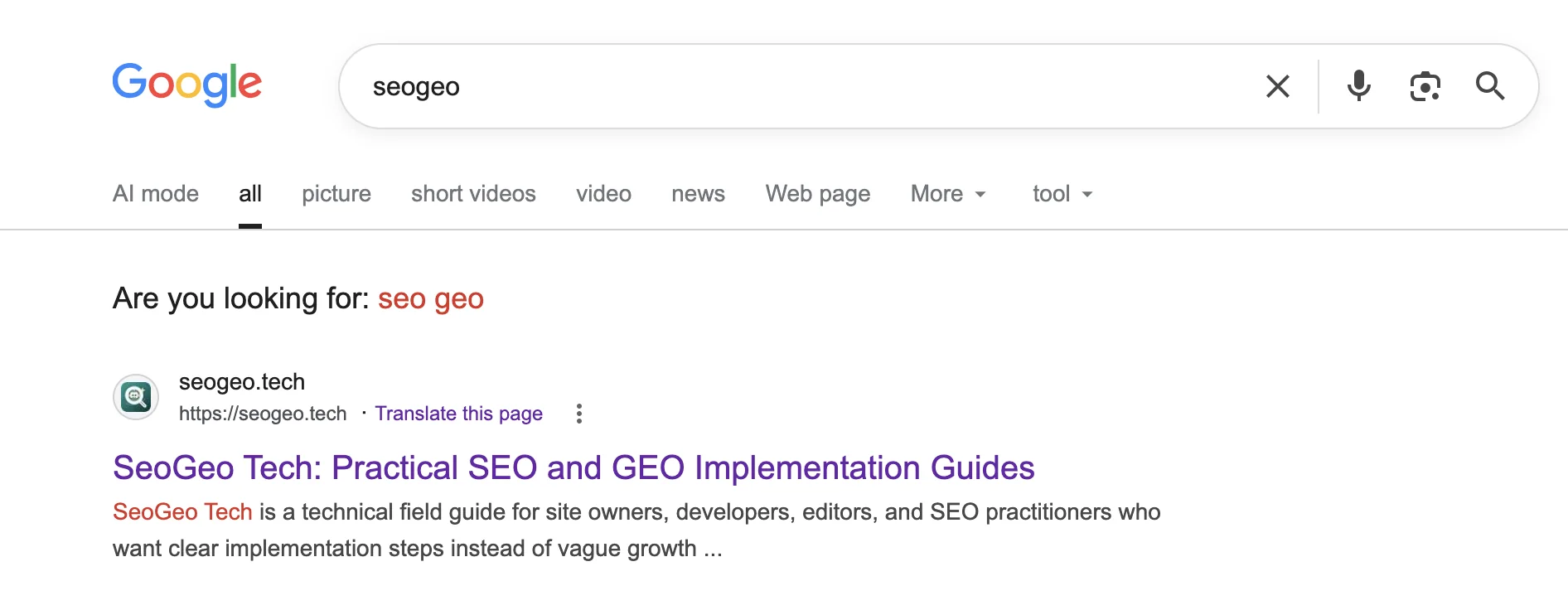
Task: Open Translate this page link
Action: [458, 414]
